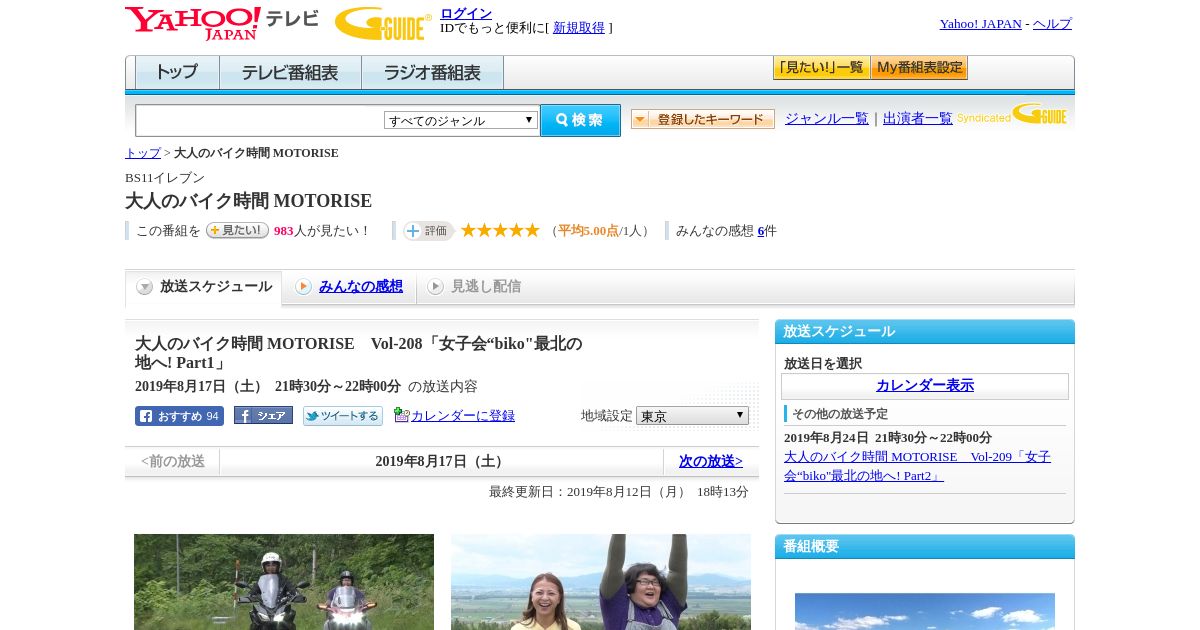Open the ヘルプ link
Image resolution: width=1200 pixels, height=630 pixels.
(x=1052, y=24)
